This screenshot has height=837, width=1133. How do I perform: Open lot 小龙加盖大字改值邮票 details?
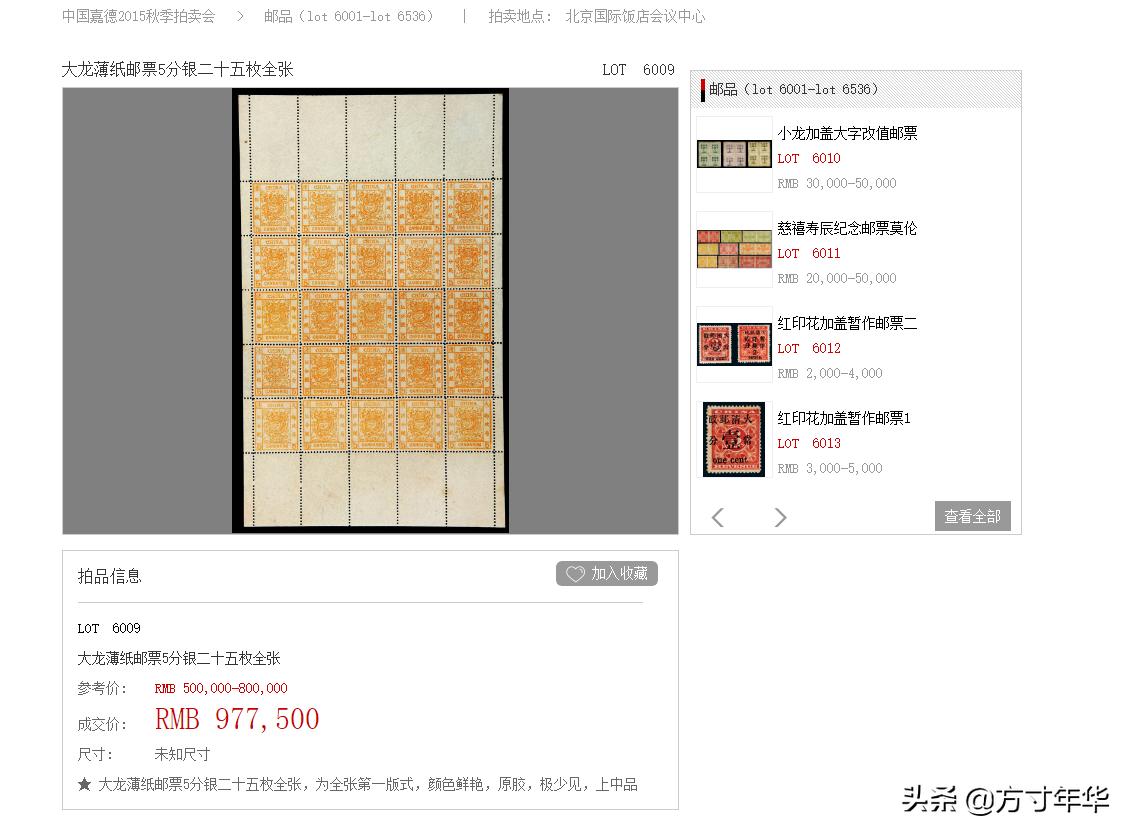(x=847, y=131)
